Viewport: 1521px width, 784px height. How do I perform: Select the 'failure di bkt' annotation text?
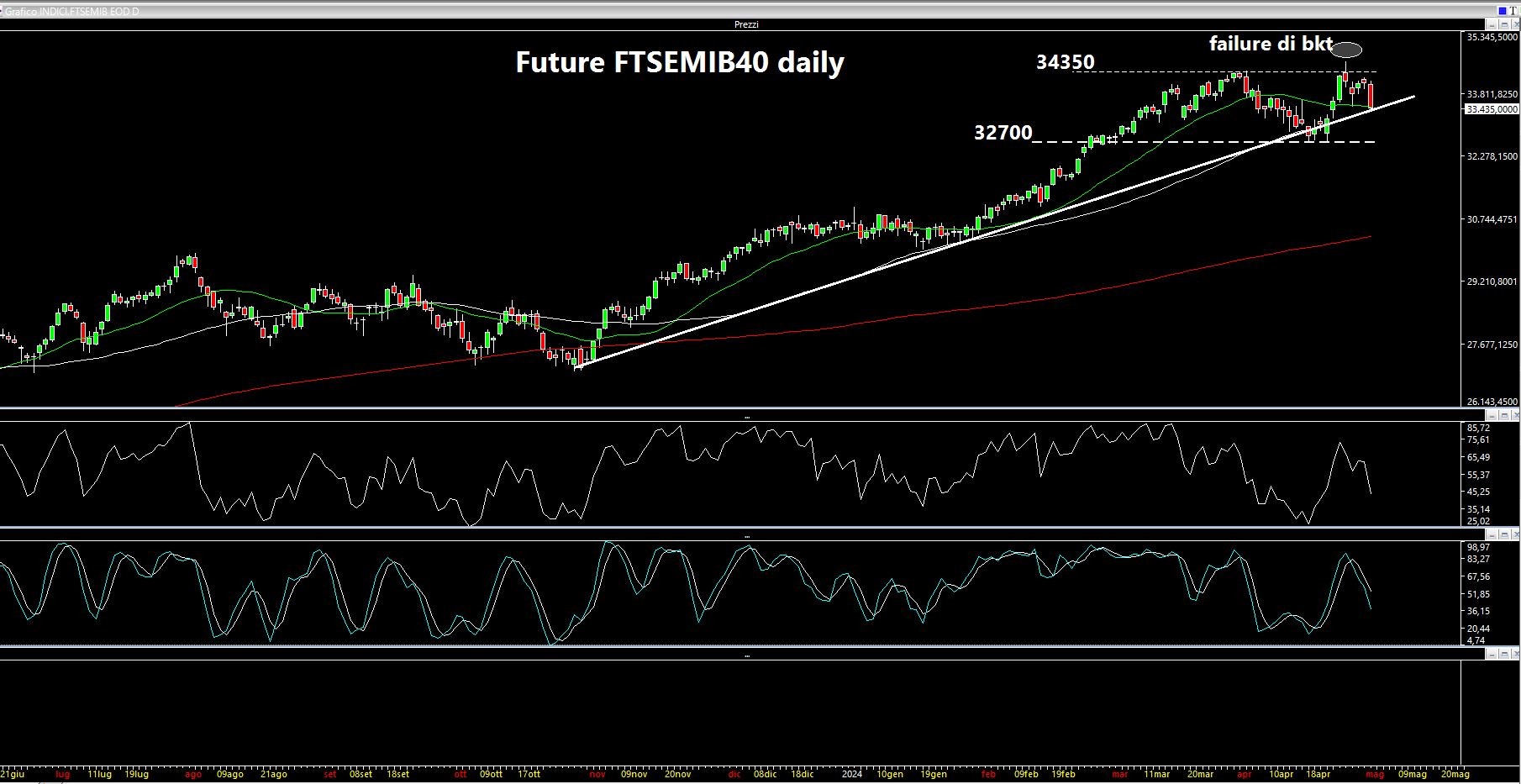pyautogui.click(x=1271, y=44)
